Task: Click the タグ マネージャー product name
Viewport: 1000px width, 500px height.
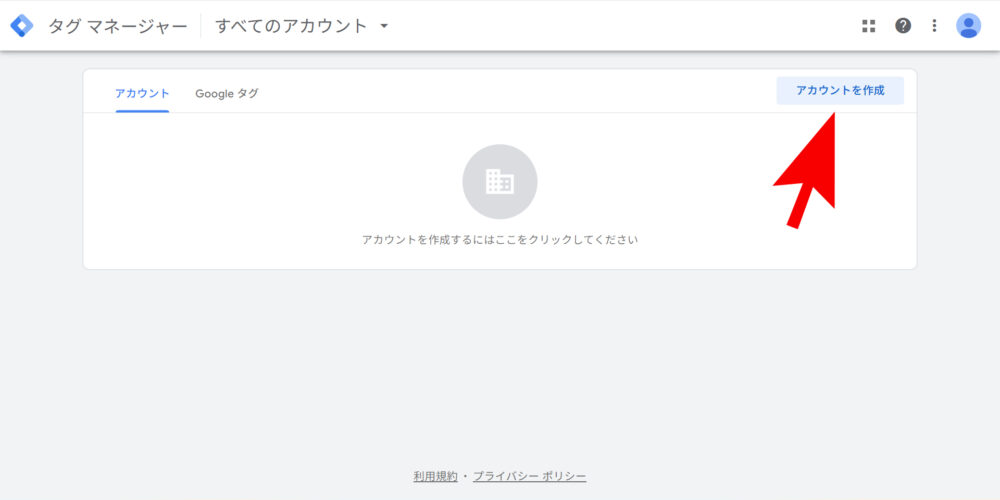Action: coord(117,26)
